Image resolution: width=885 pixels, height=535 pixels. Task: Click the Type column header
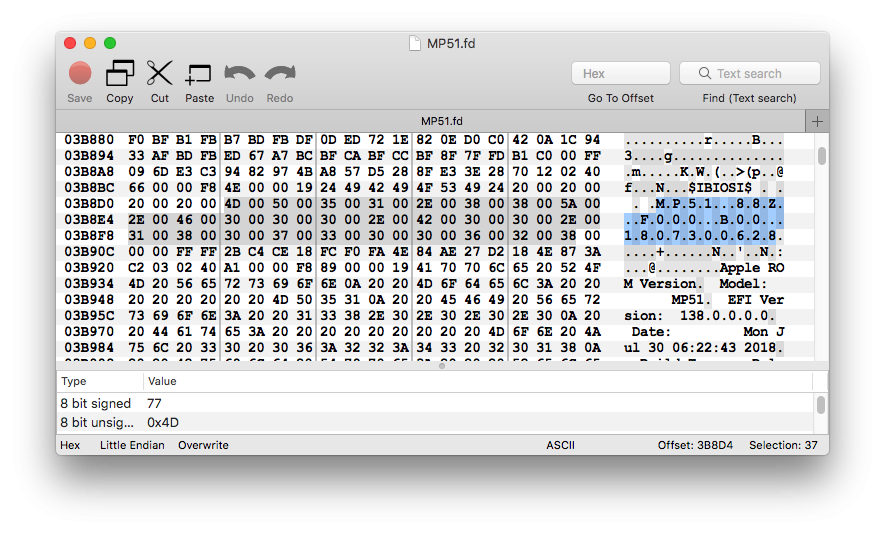click(x=73, y=381)
